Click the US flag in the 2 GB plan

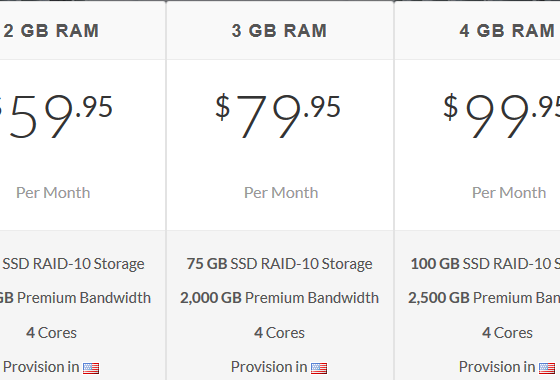coord(91,368)
